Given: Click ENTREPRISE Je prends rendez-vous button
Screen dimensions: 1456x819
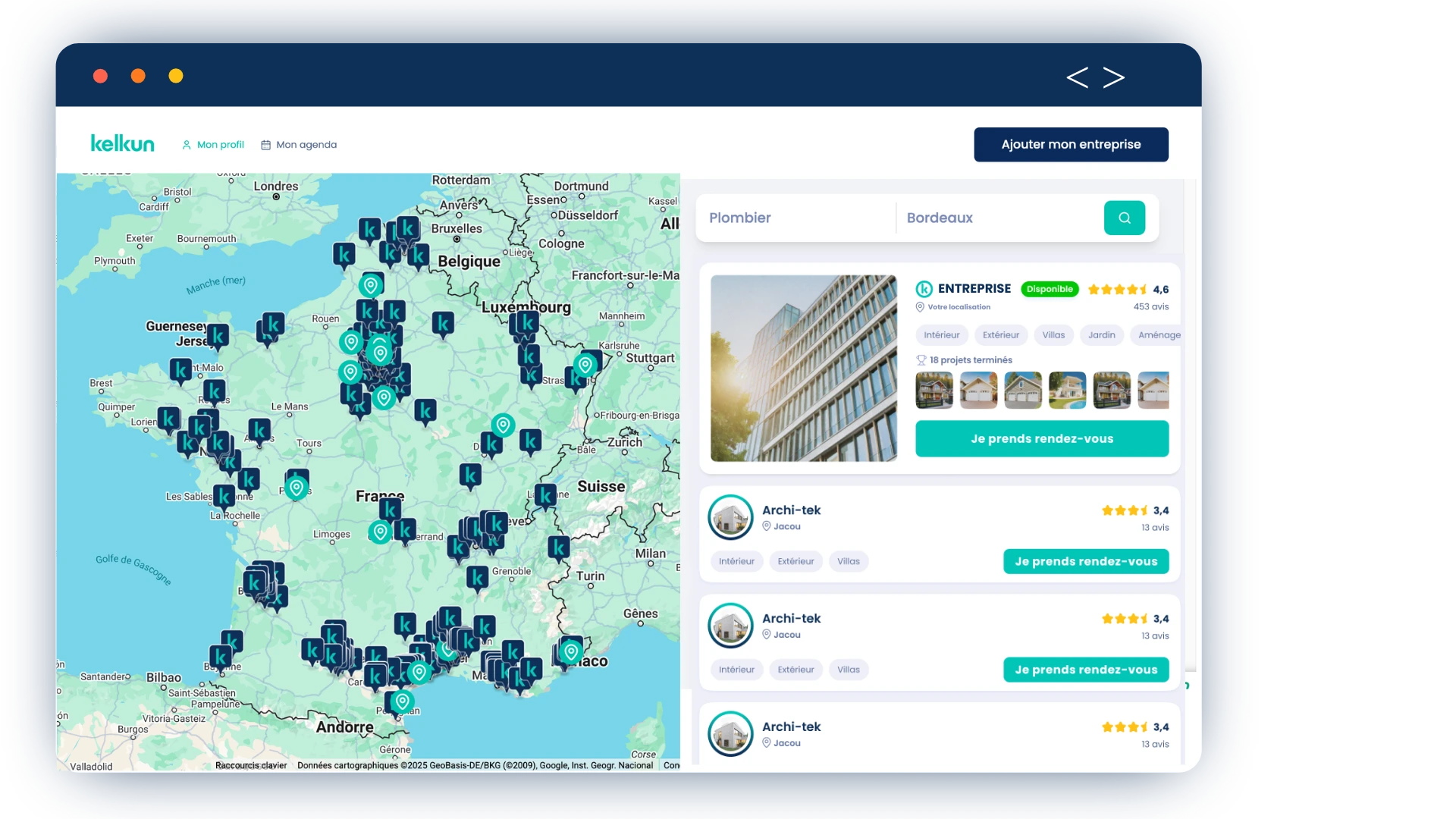Looking at the screenshot, I should point(1042,438).
